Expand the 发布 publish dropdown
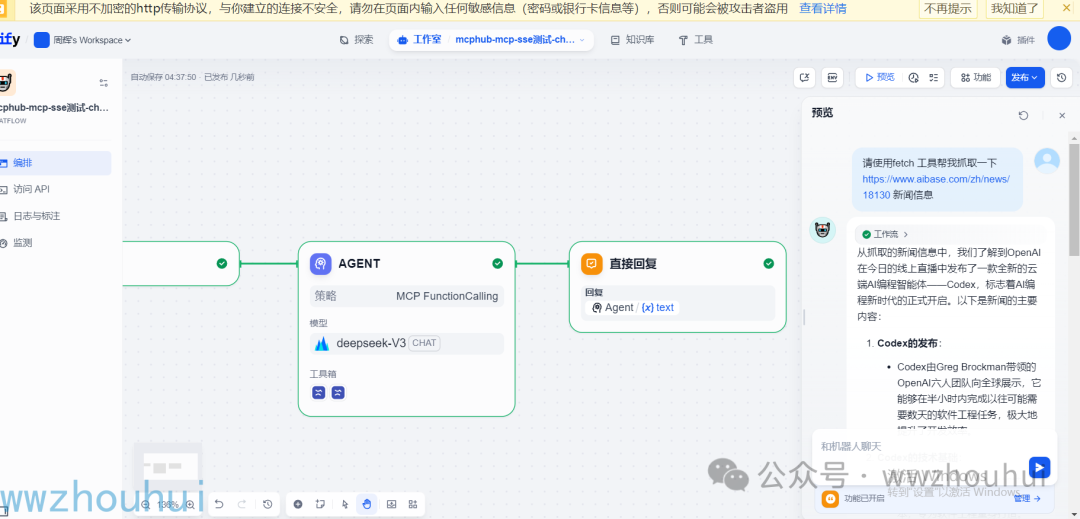The height and width of the screenshot is (519, 1080). pyautogui.click(x=1025, y=78)
